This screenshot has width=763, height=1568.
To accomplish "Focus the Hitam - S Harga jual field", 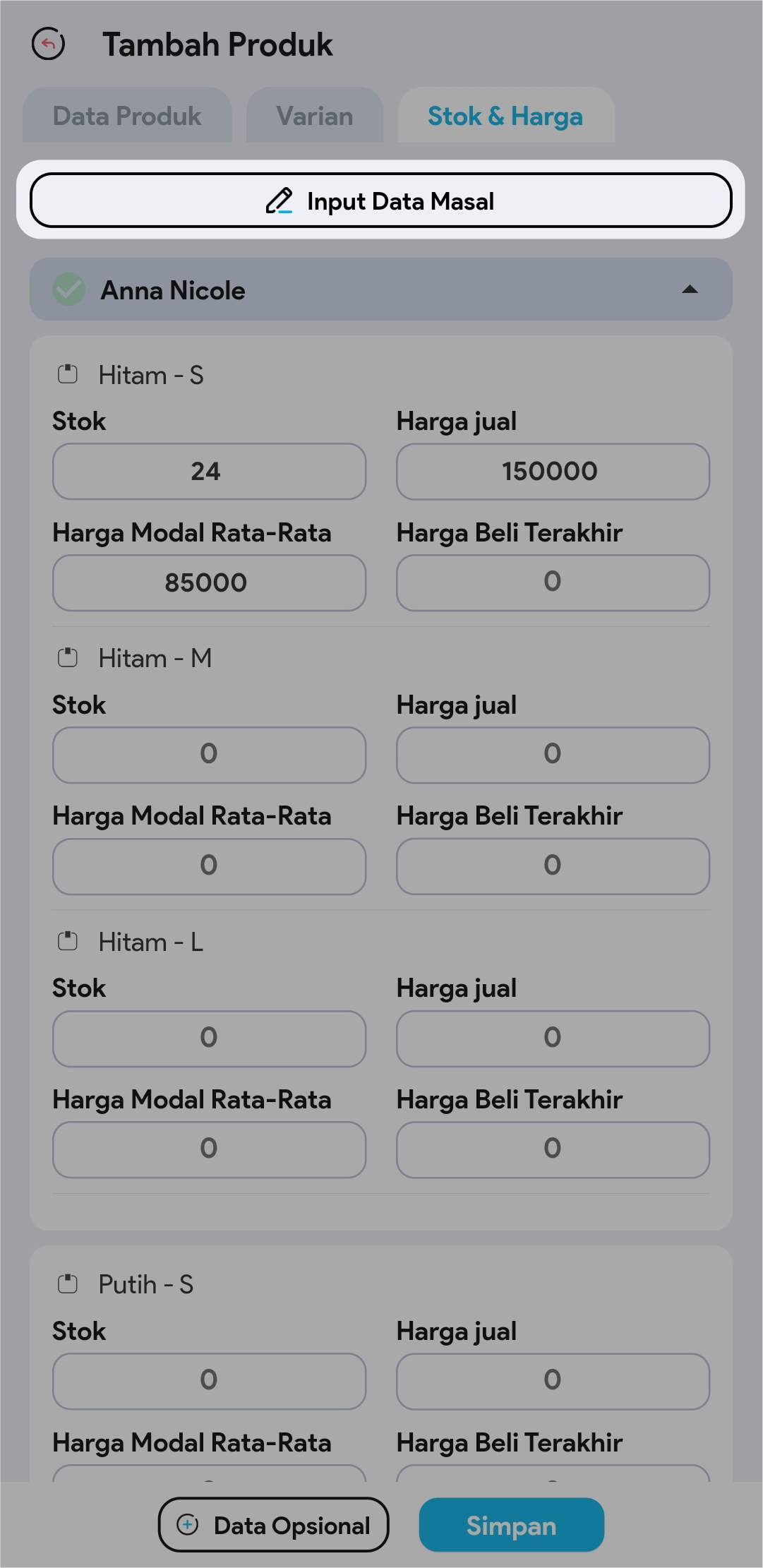I will tap(553, 472).
